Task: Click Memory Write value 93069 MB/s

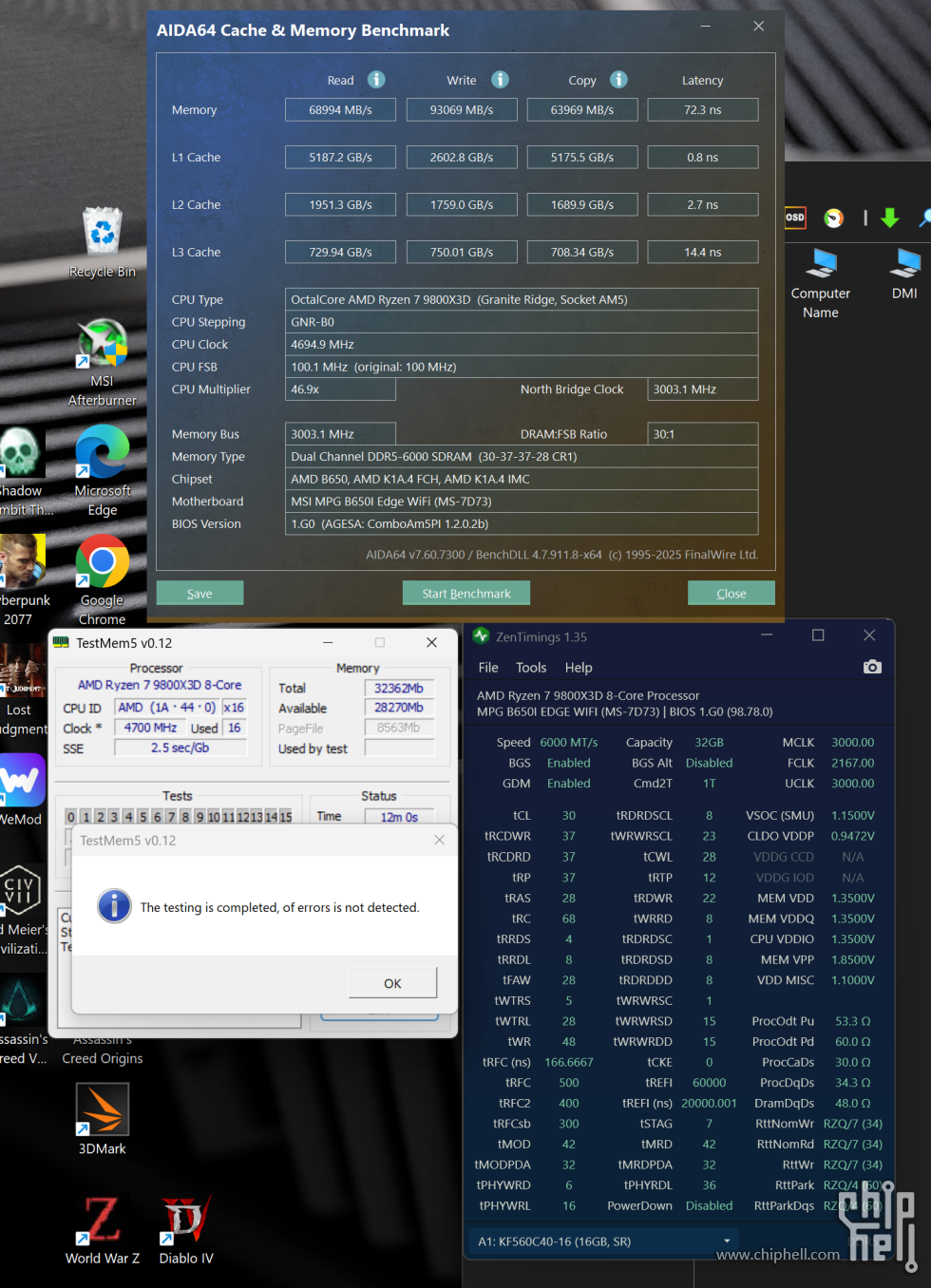Action: tap(462, 109)
